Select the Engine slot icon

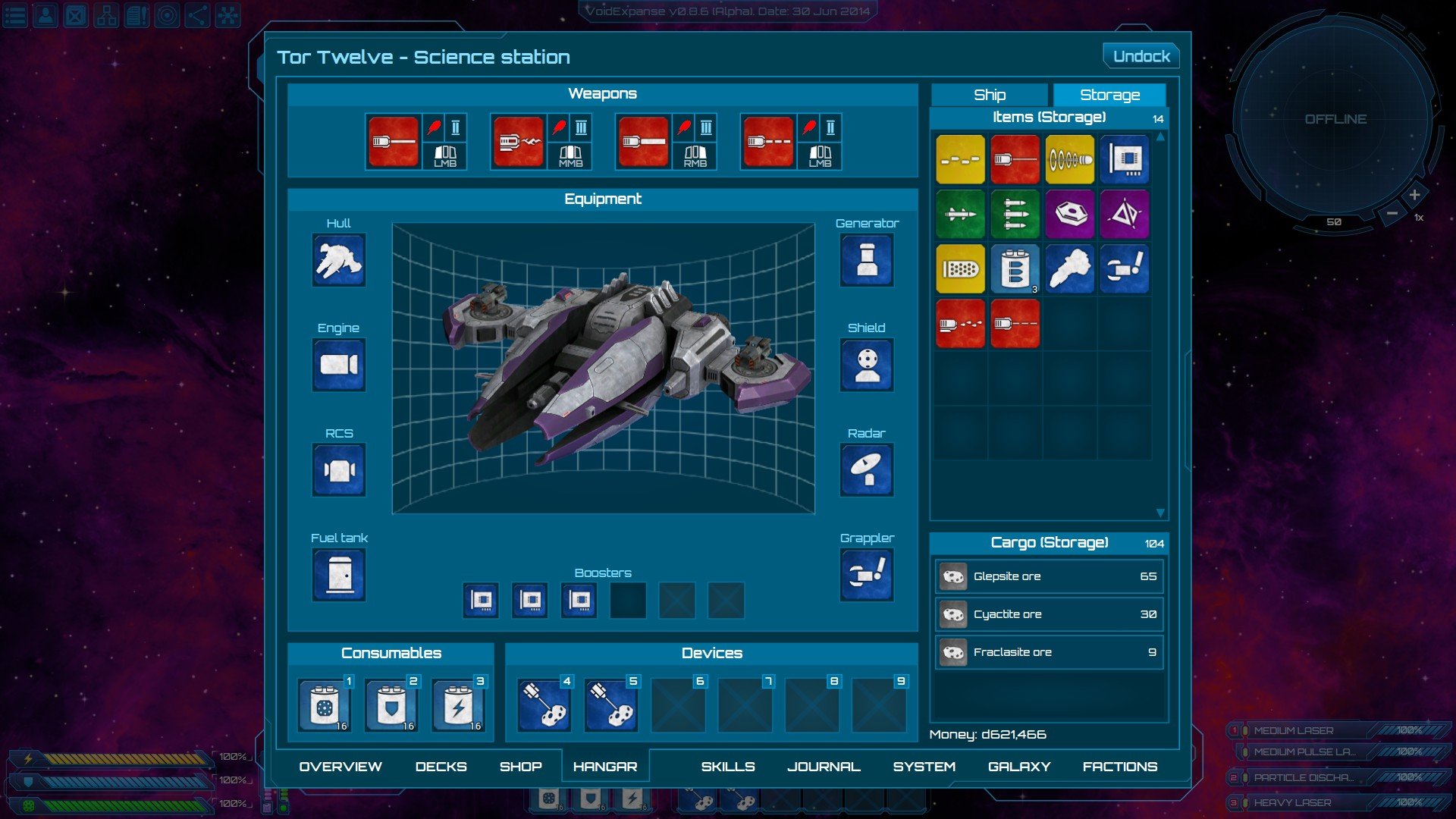point(338,365)
